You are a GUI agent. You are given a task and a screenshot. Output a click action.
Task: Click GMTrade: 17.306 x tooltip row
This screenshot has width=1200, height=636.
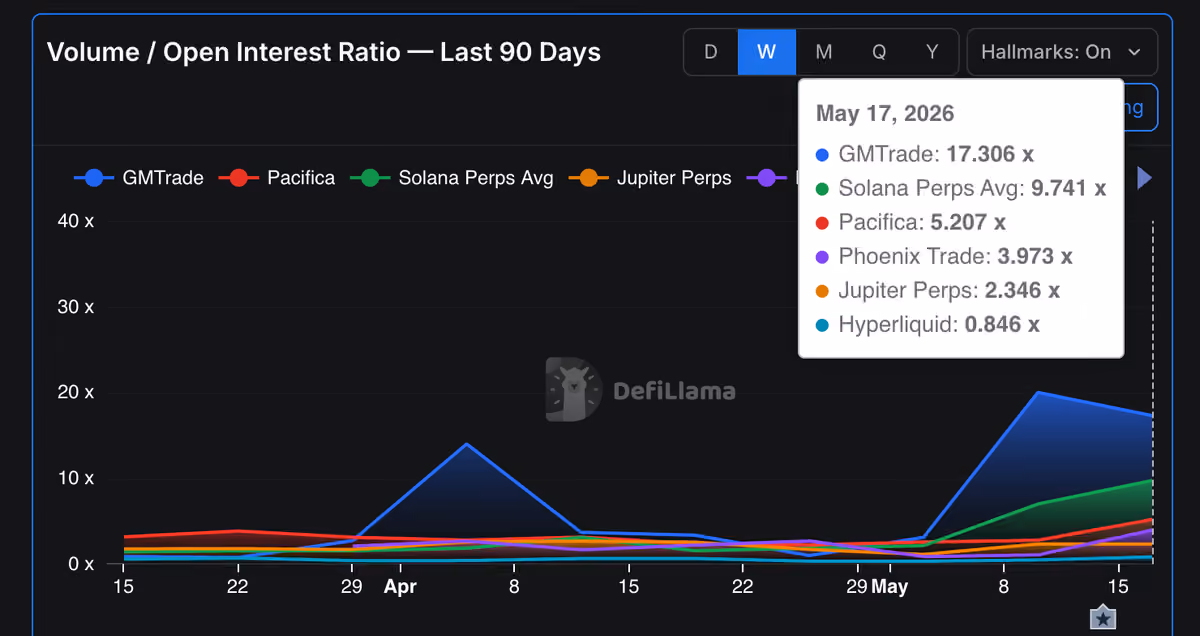click(x=925, y=155)
